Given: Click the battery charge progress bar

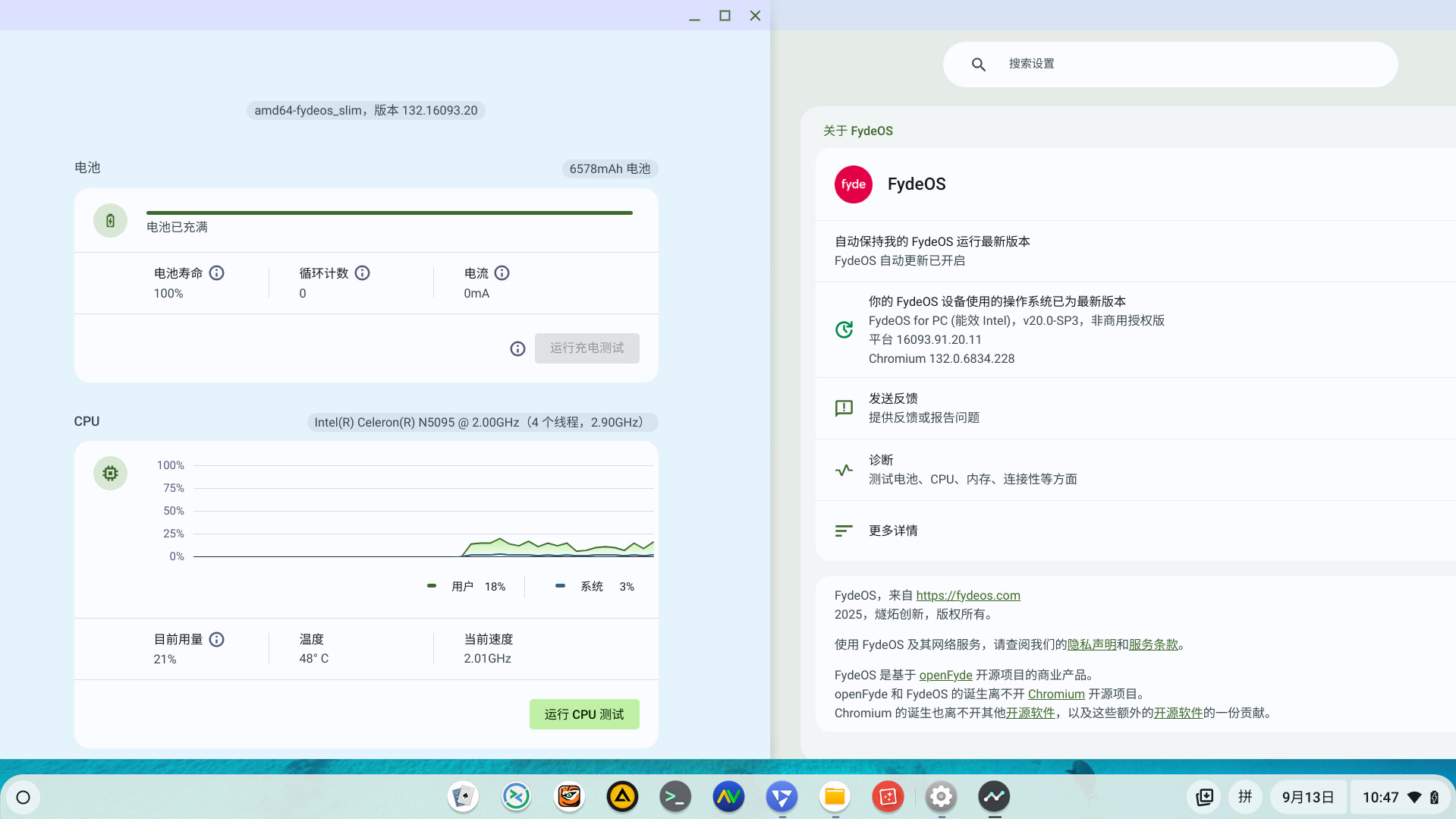Looking at the screenshot, I should 389,213.
